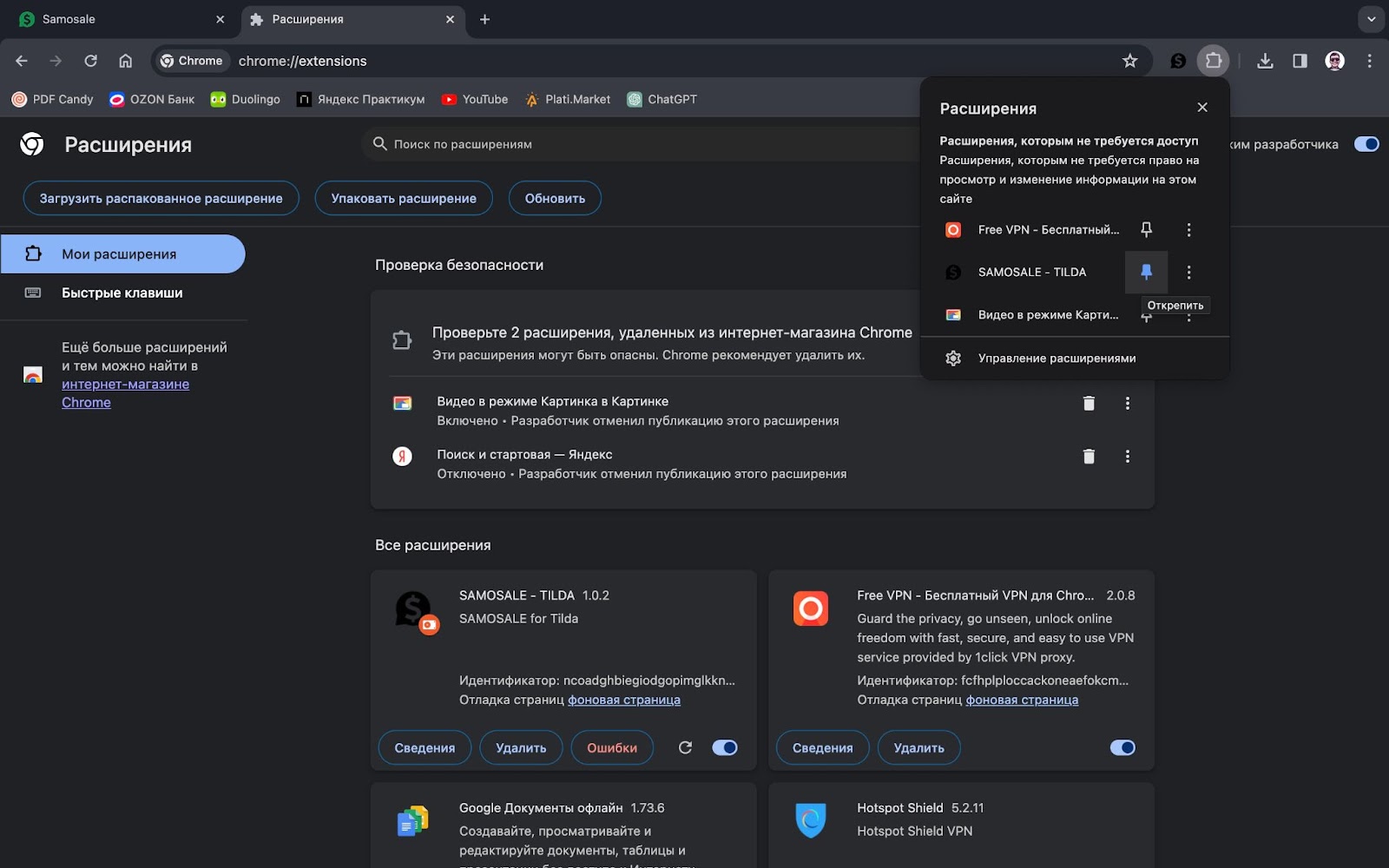Delete Видео в режиме Картинка в Картинке via trash

(1089, 403)
